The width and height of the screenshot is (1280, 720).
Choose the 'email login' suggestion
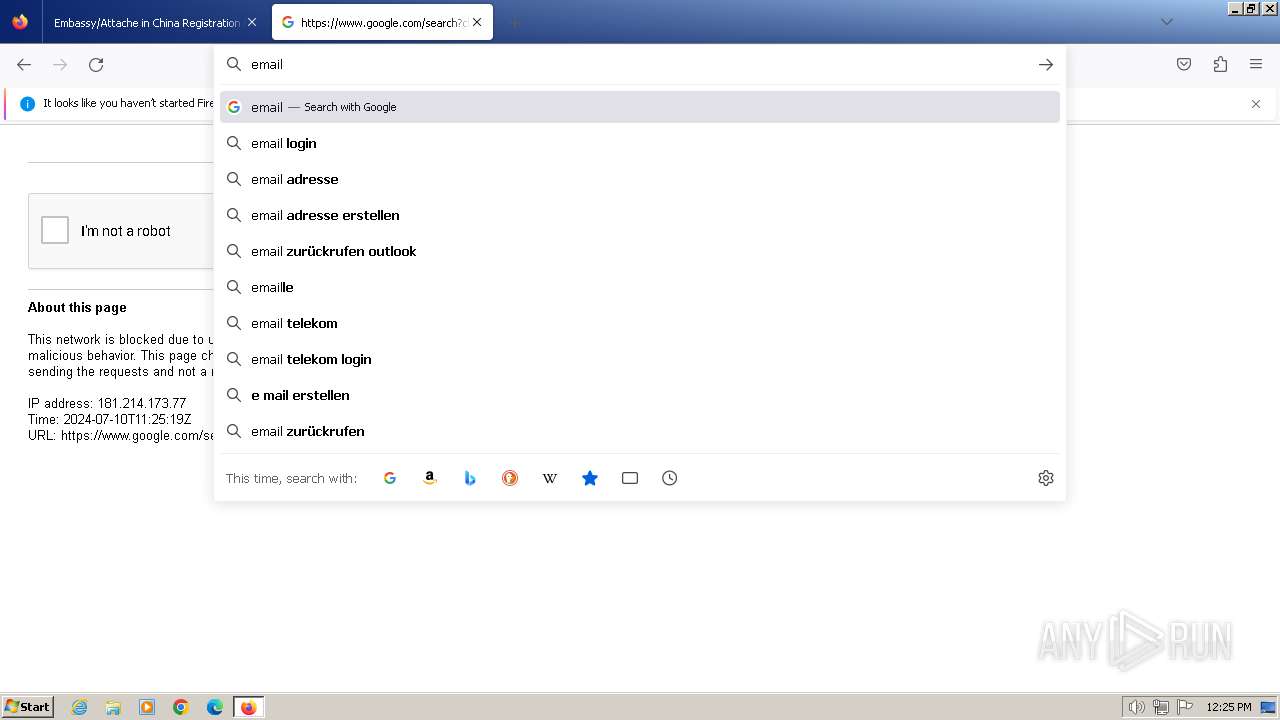[640, 143]
